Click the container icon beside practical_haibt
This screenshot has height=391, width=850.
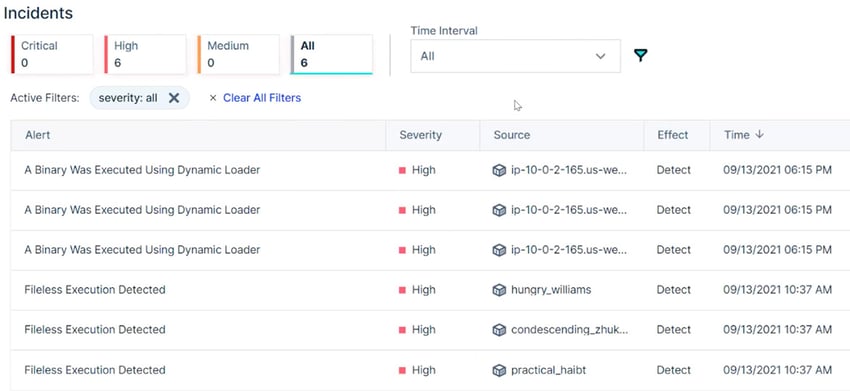click(x=499, y=370)
